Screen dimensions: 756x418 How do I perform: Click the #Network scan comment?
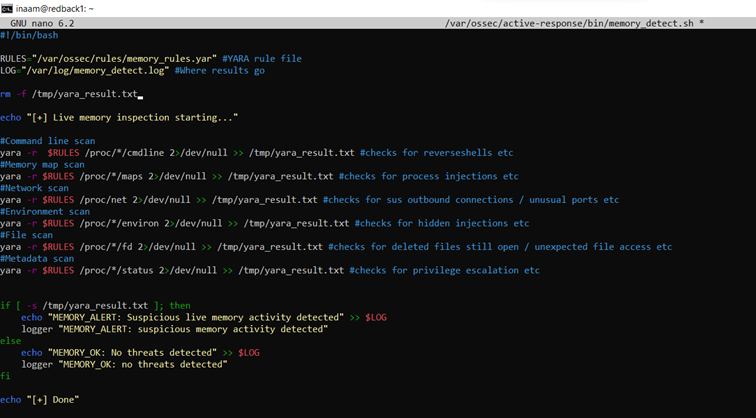34,188
